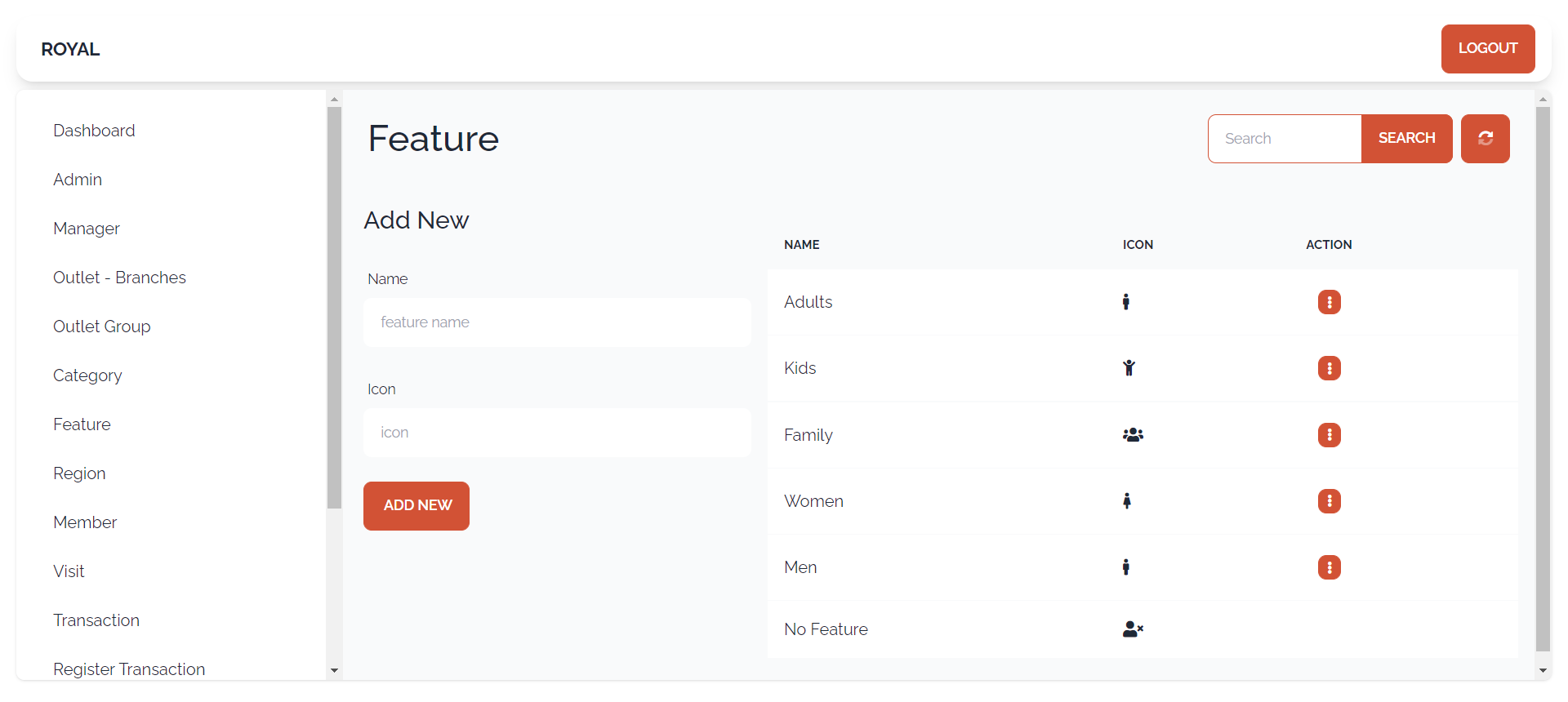Navigate to Transaction in sidebar
The width and height of the screenshot is (1568, 702).
tap(96, 620)
